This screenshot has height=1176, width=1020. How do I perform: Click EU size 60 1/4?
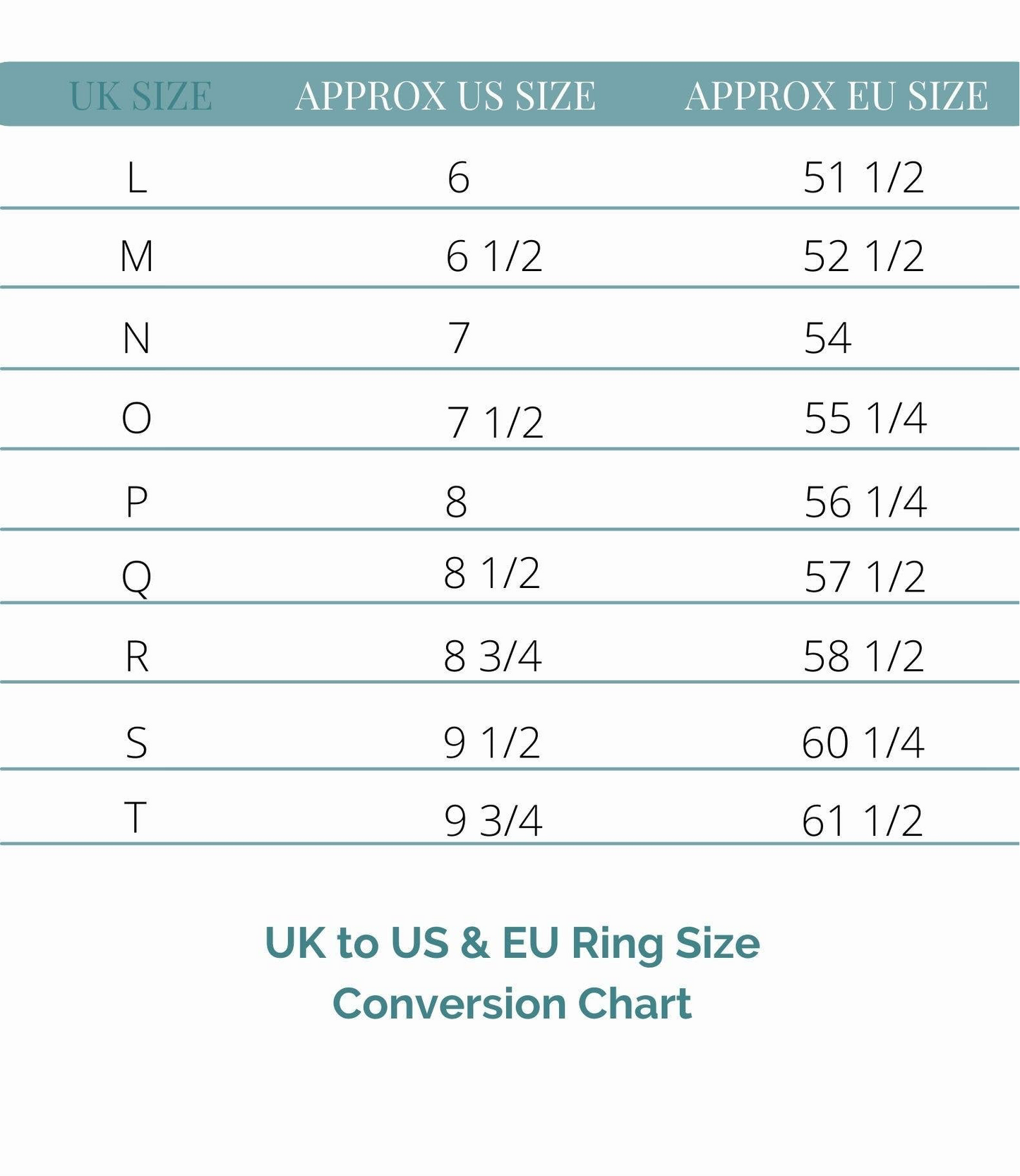click(863, 743)
